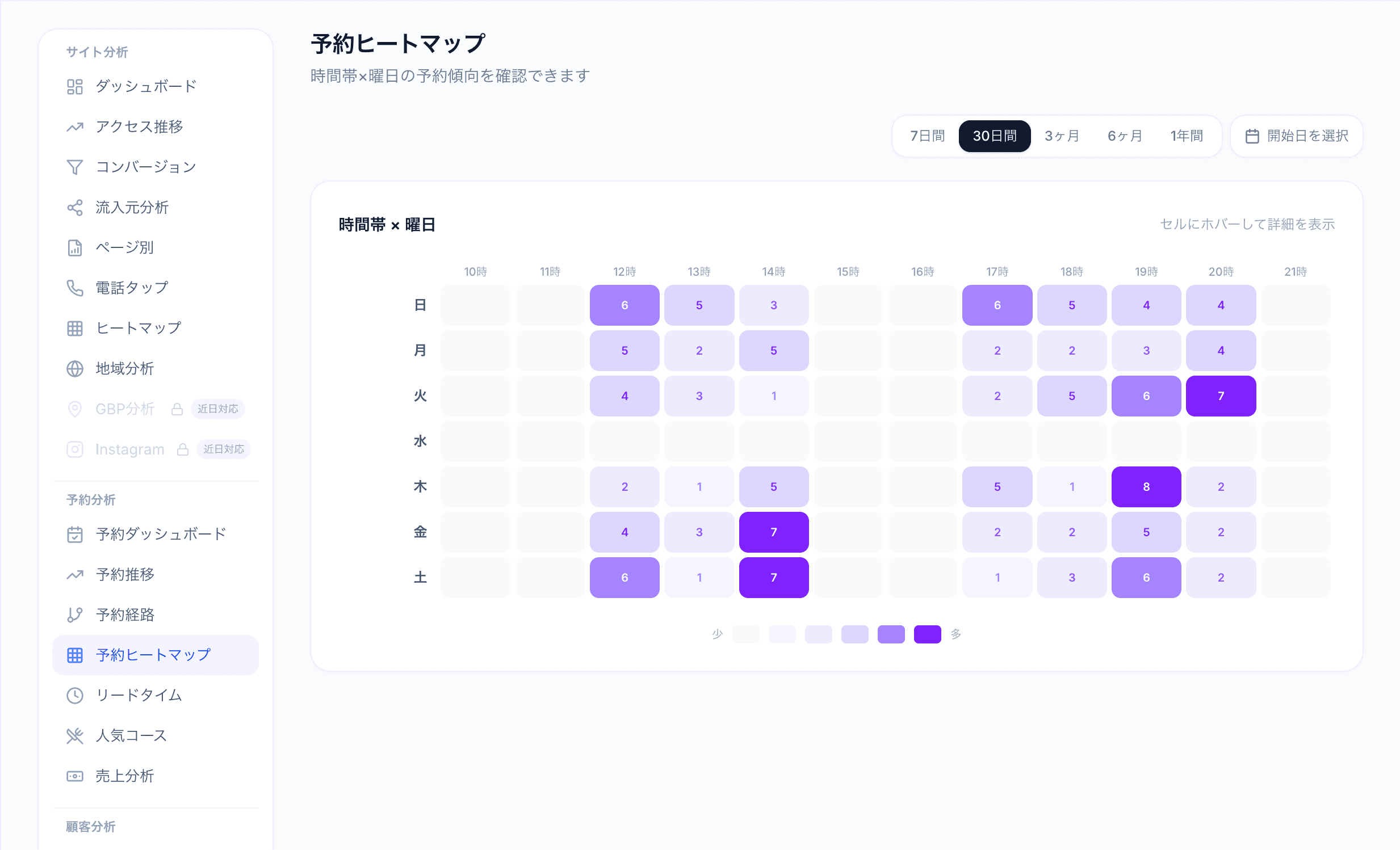Click the 電話タップ phone icon
The height and width of the screenshot is (850, 1400).
pos(74,288)
